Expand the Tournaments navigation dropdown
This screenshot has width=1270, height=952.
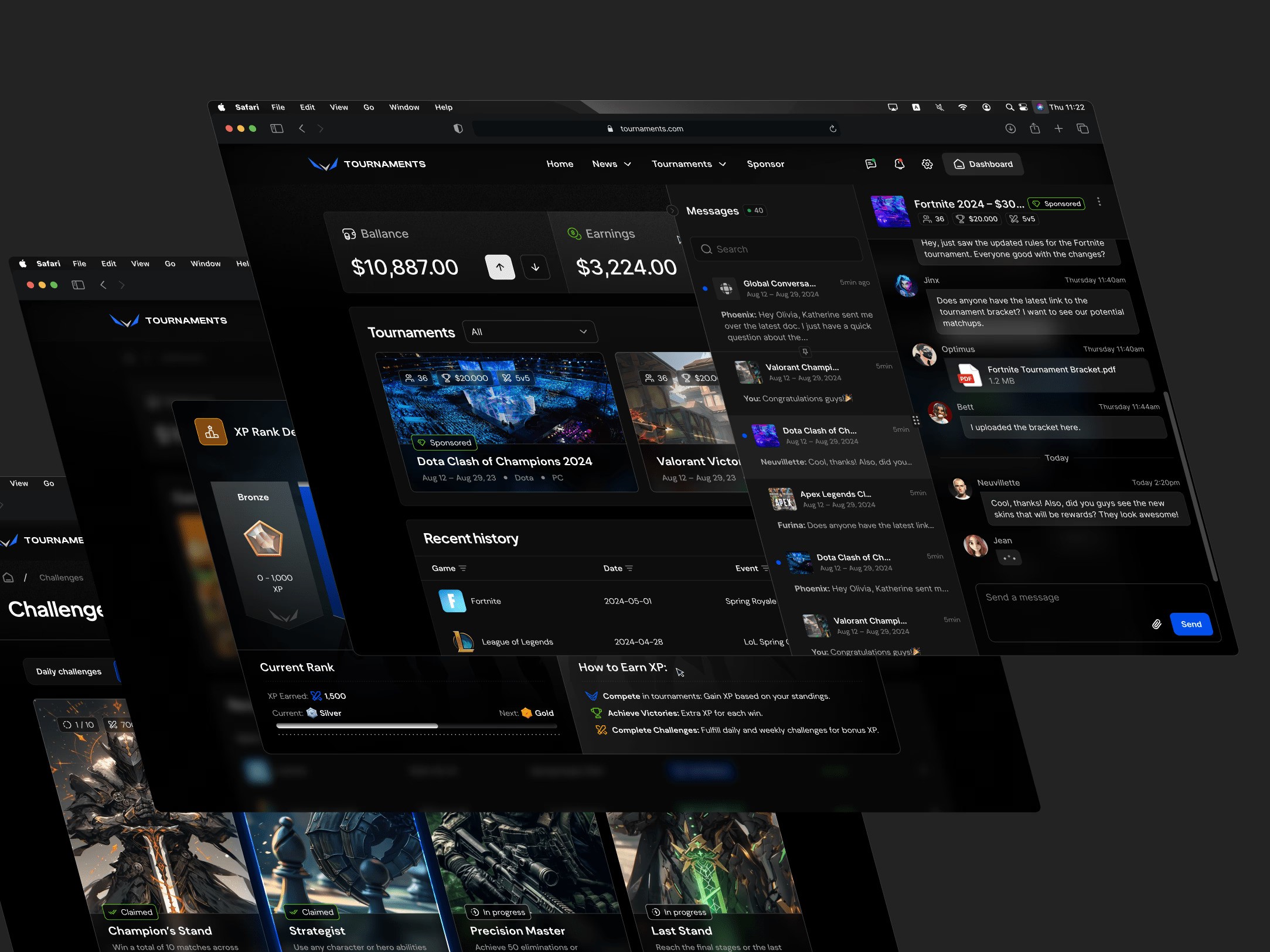point(689,164)
